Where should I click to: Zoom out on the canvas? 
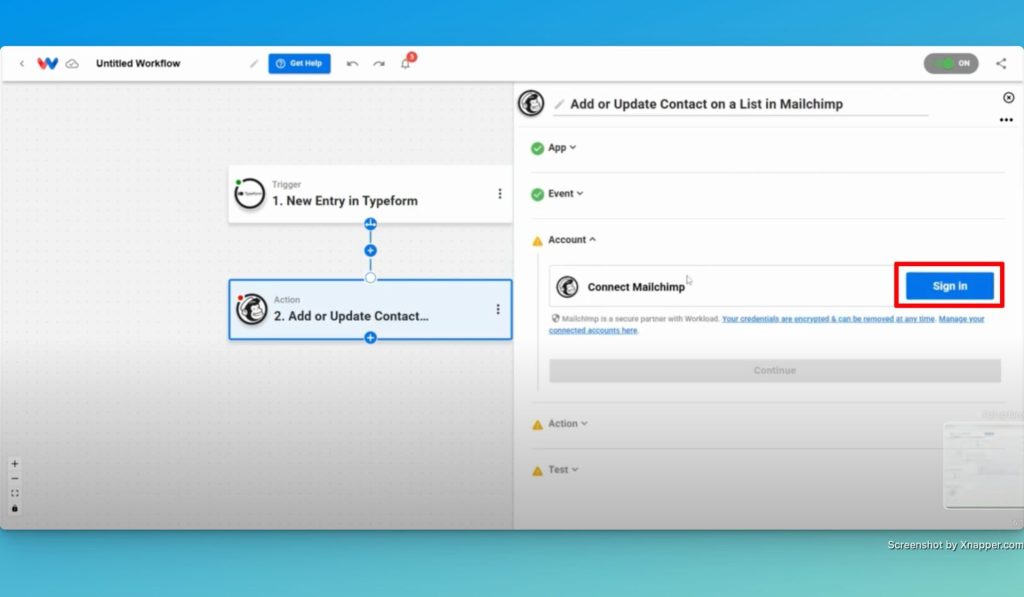(14, 479)
